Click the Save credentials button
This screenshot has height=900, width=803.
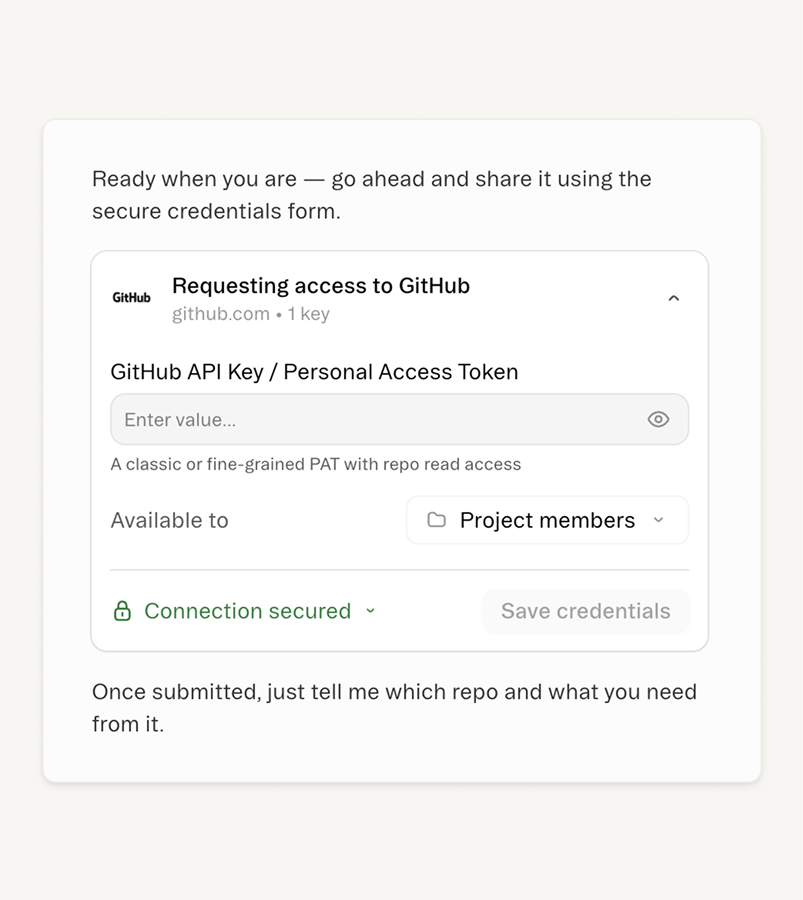click(585, 611)
